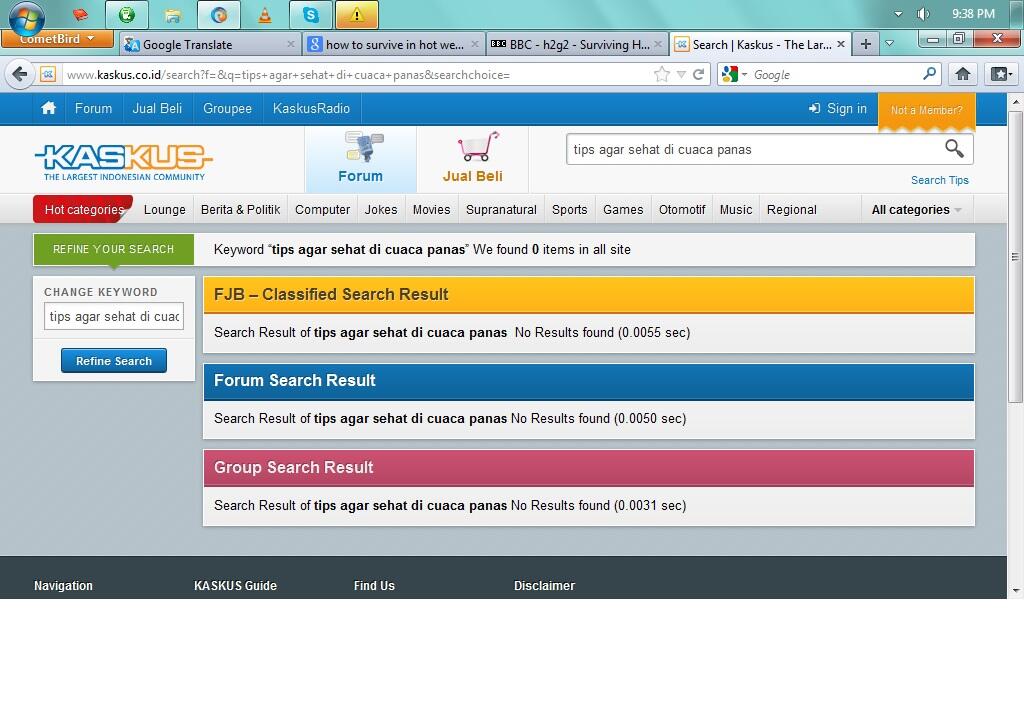Open KaskusRadio in top navbar
This screenshot has height=712, width=1024.
(312, 108)
